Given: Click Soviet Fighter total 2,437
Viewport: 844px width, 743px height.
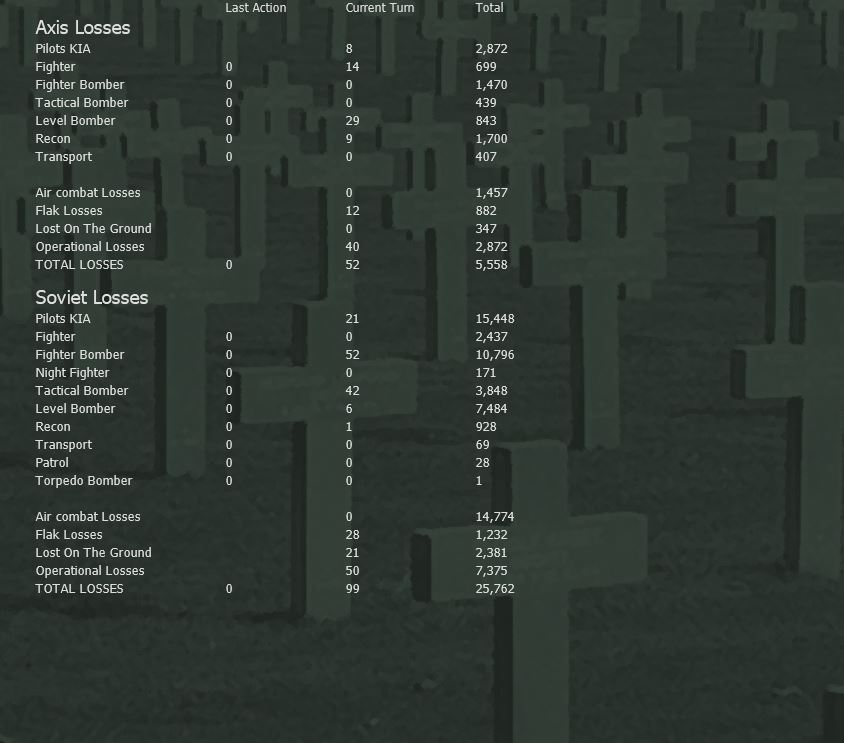Looking at the screenshot, I should click(491, 337).
